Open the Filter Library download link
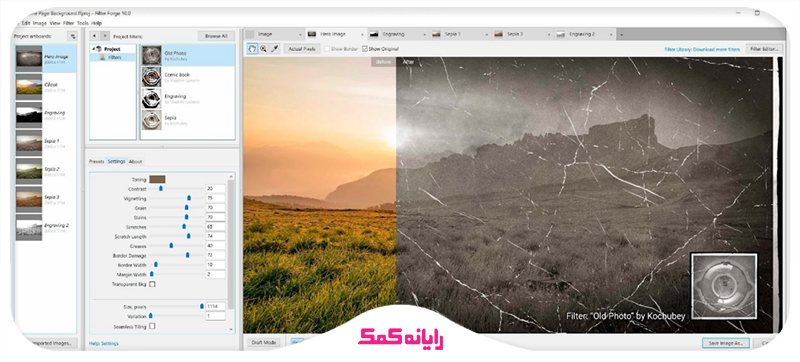Image resolution: width=800 pixels, height=362 pixels. click(x=702, y=49)
